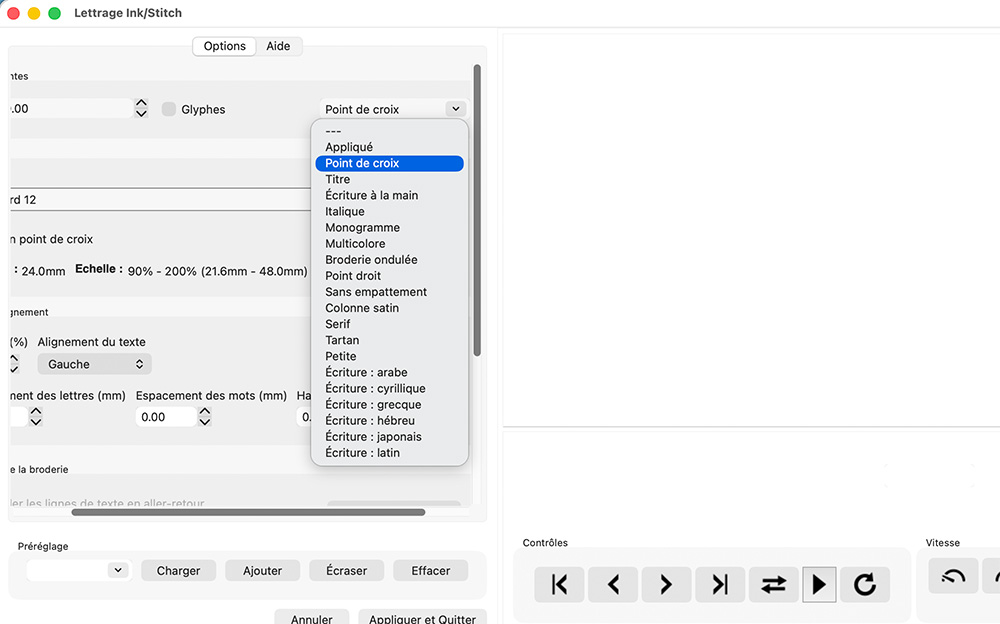
Task: Click Appliquer et Quitter button
Action: (x=422, y=618)
